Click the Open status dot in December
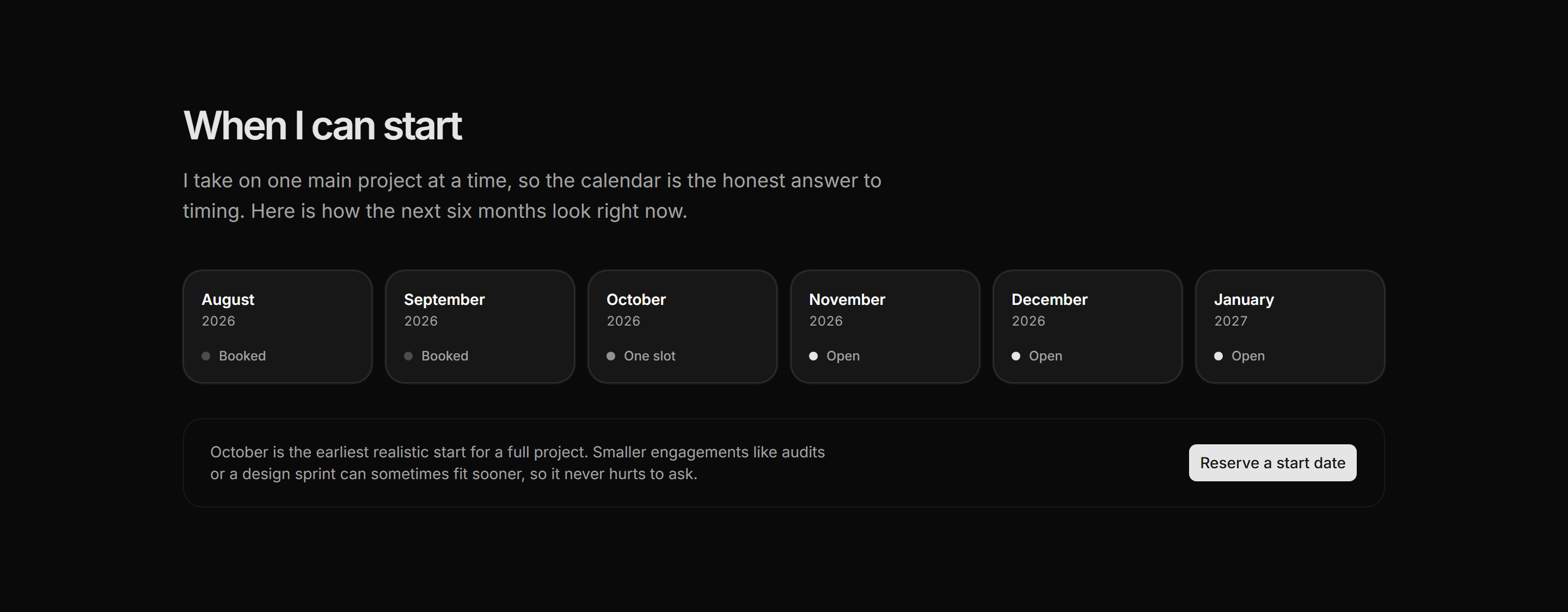Viewport: 1568px width, 612px height. (1016, 356)
